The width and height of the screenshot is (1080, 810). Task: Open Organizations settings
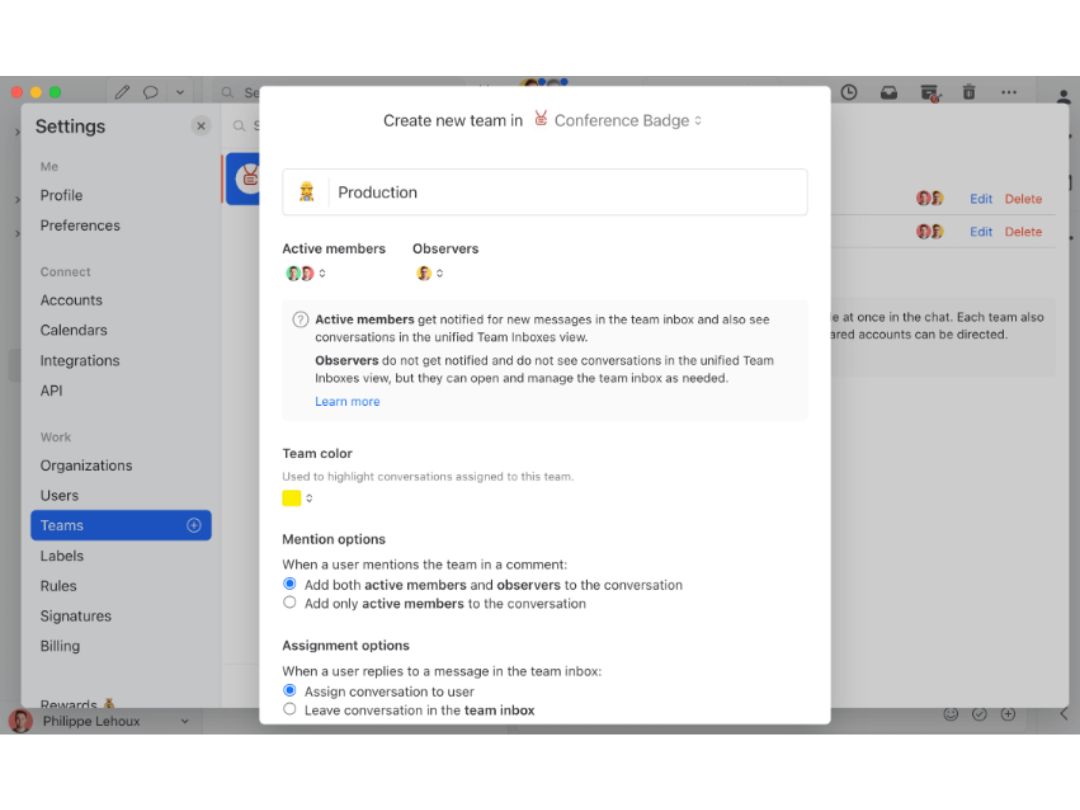tap(86, 466)
